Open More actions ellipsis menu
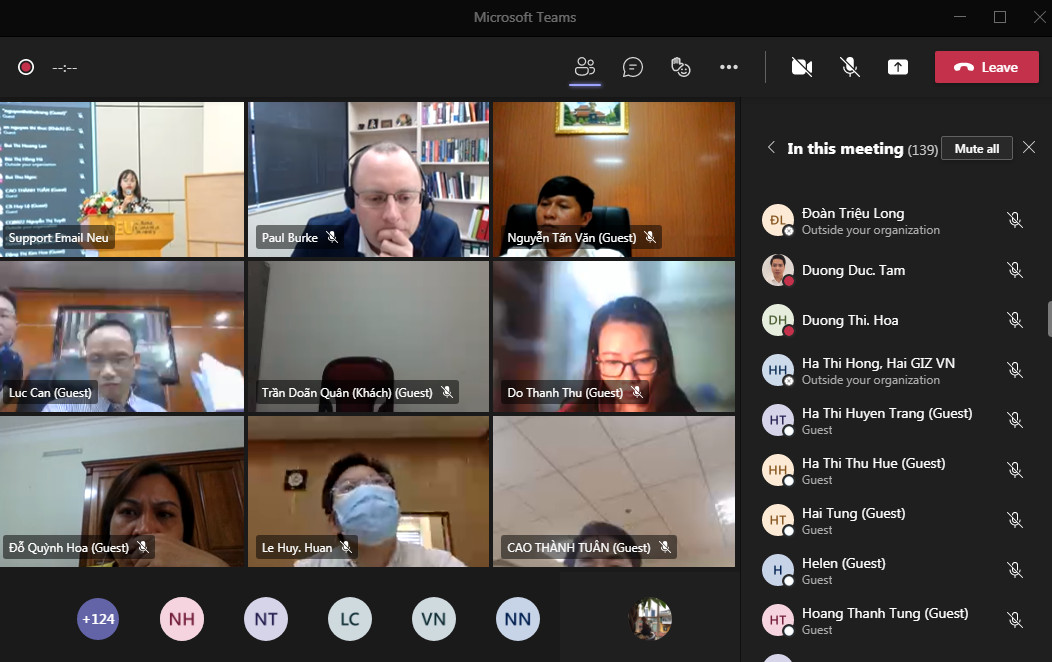 click(x=729, y=67)
